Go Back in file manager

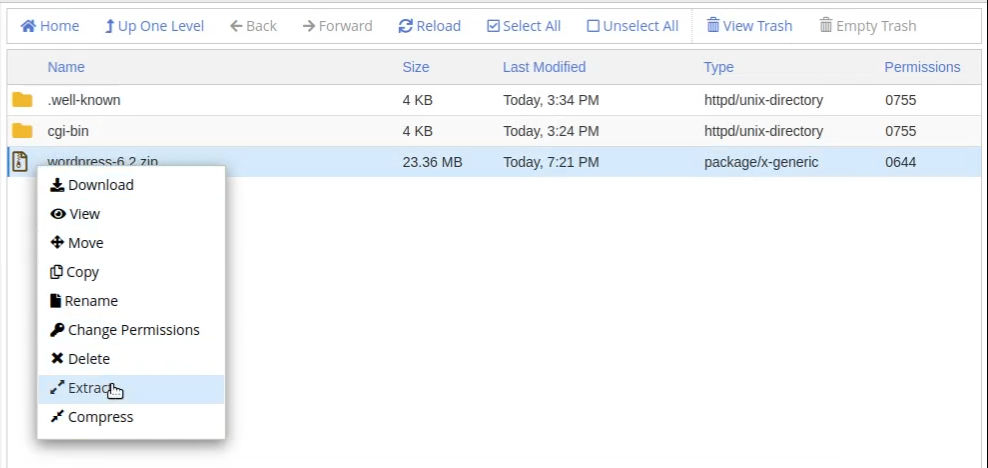253,26
